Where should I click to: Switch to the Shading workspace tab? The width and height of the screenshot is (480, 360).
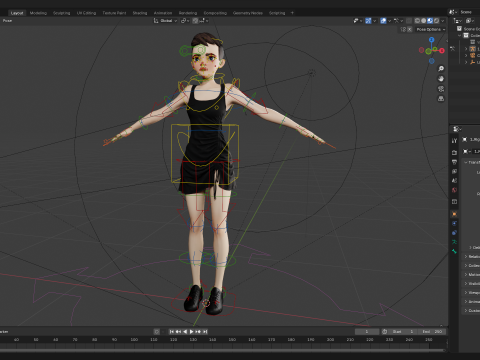(140, 13)
